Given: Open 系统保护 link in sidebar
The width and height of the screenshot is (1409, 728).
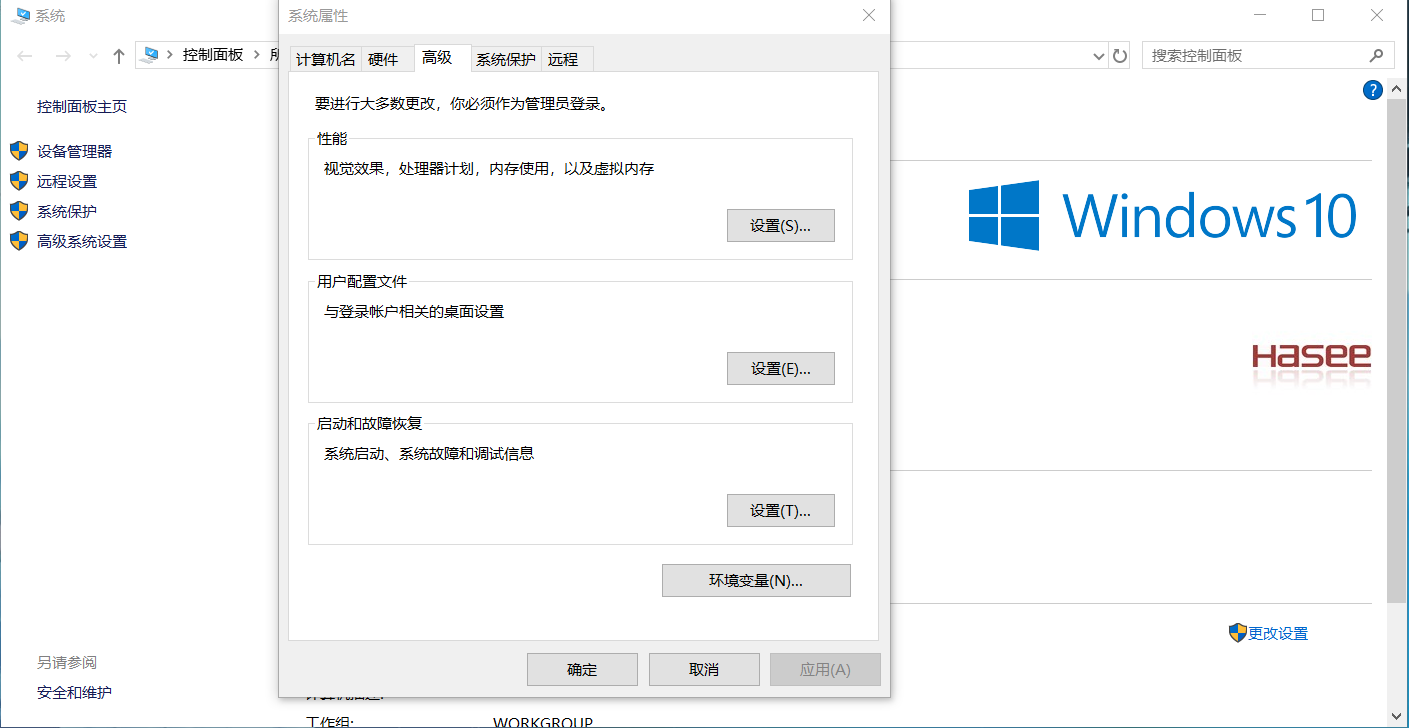Looking at the screenshot, I should (67, 211).
